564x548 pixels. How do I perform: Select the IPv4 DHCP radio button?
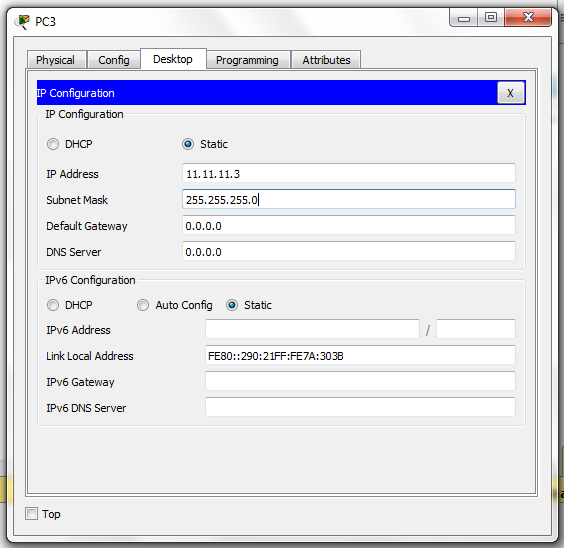click(x=53, y=144)
